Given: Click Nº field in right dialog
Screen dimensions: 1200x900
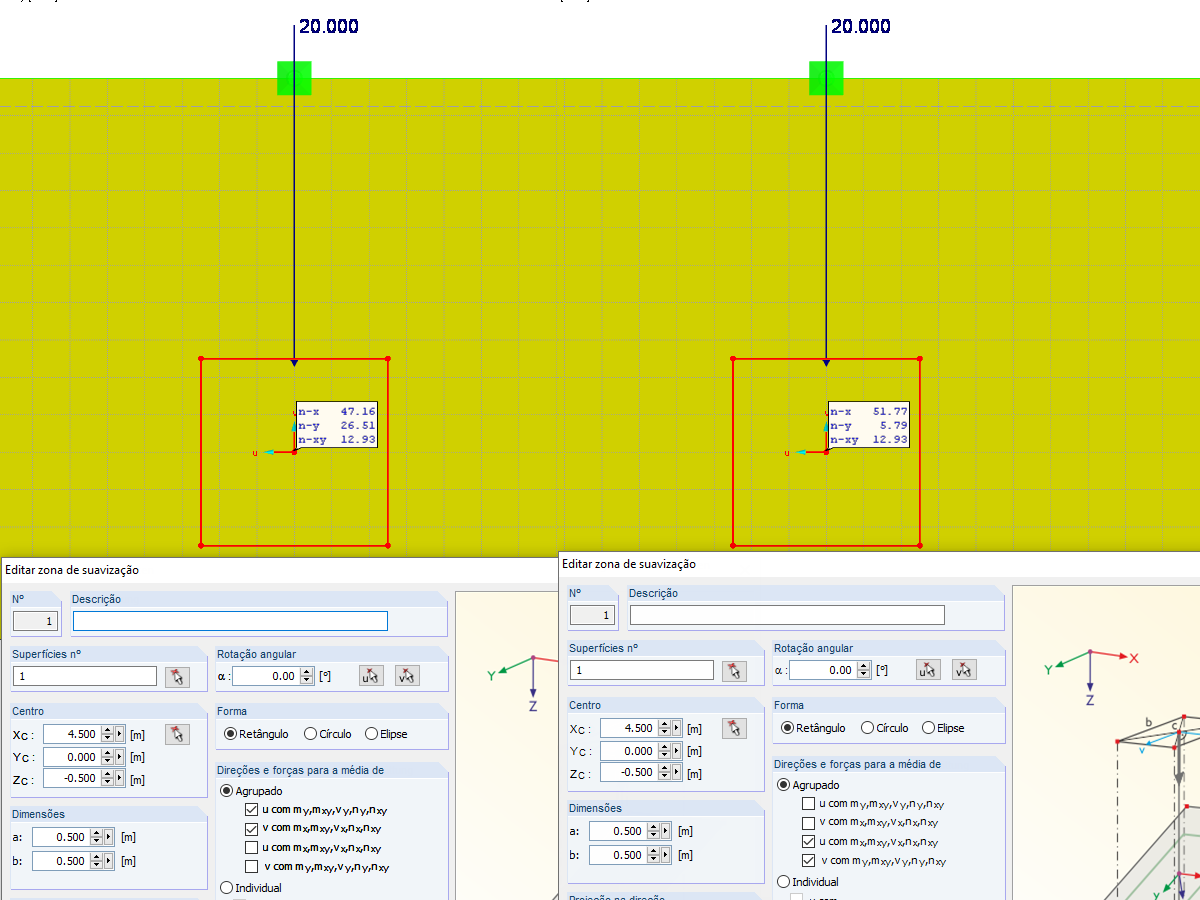Looking at the screenshot, I should (592, 615).
